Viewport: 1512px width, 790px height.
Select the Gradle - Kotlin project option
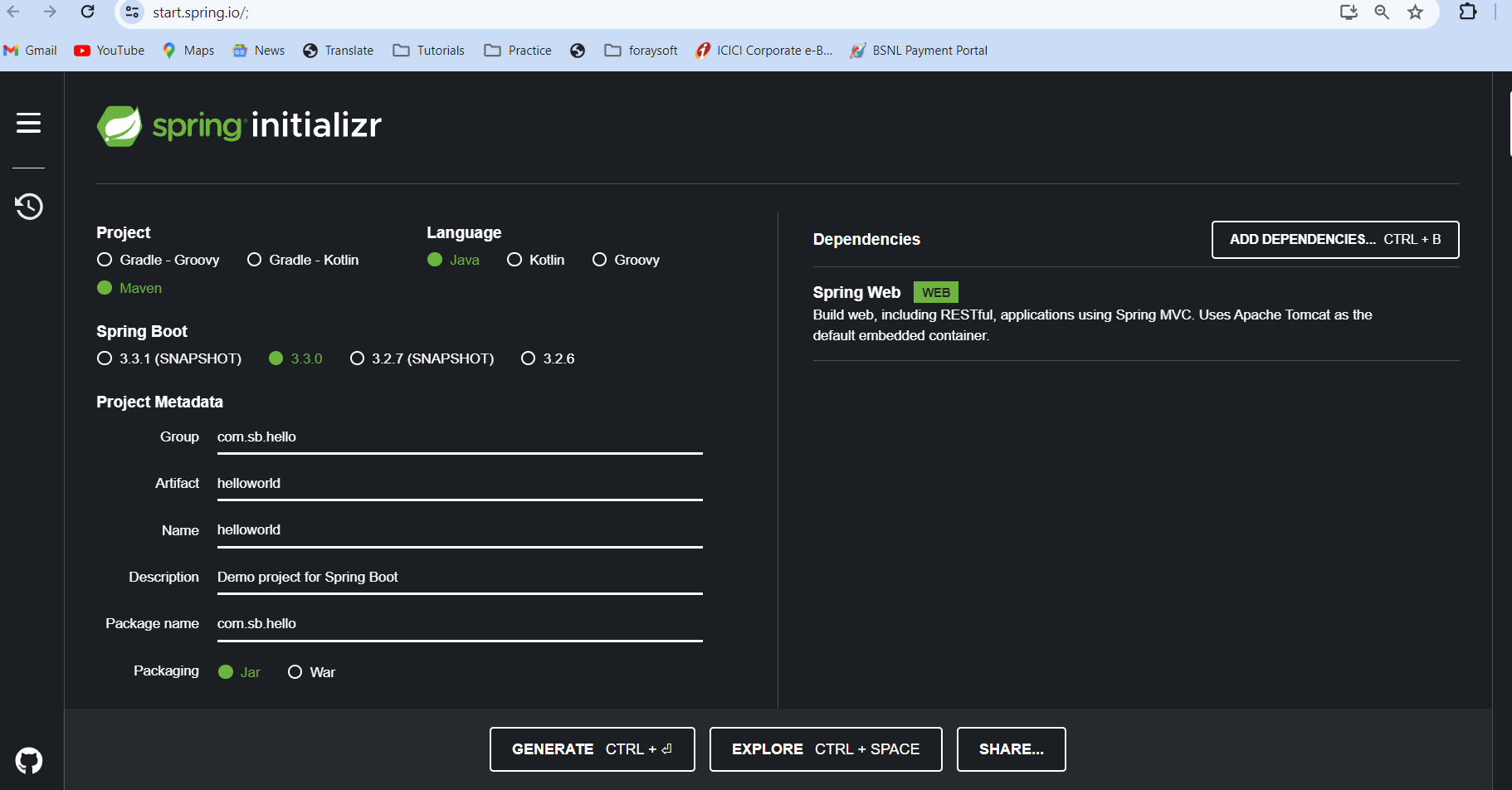(x=255, y=260)
